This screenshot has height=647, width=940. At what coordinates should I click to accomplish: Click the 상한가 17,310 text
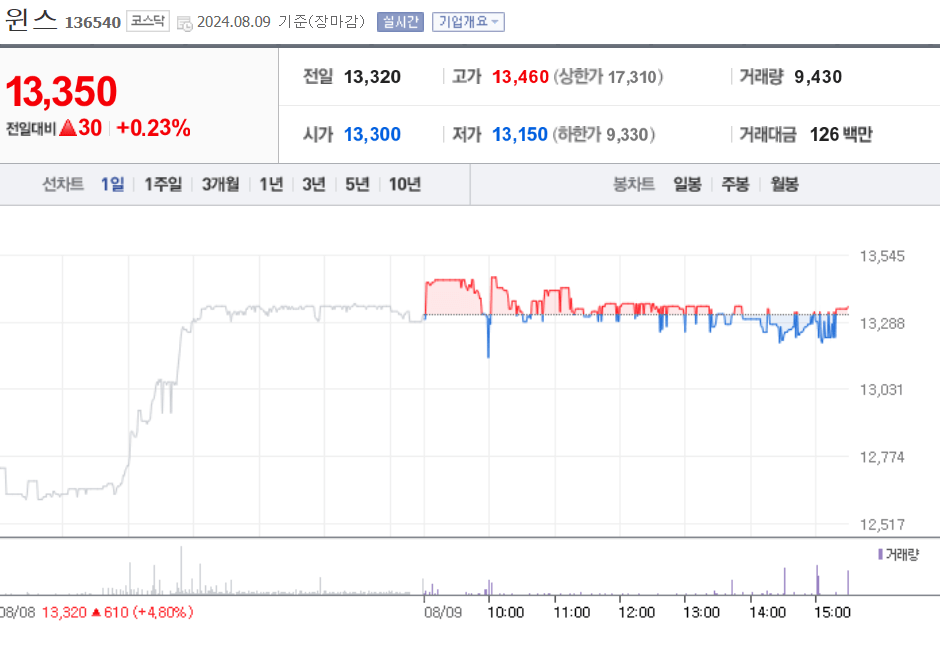coord(608,77)
